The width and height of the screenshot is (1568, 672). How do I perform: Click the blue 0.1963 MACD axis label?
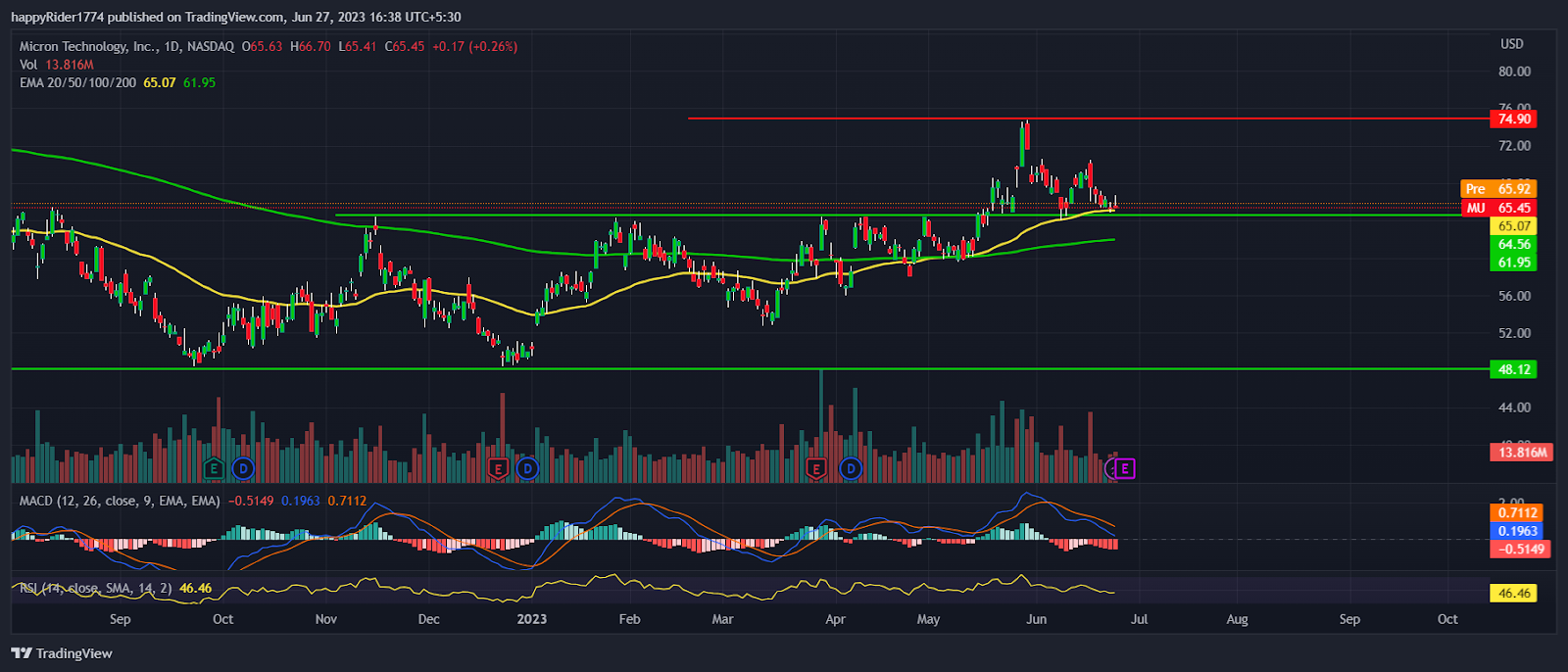(1517, 531)
